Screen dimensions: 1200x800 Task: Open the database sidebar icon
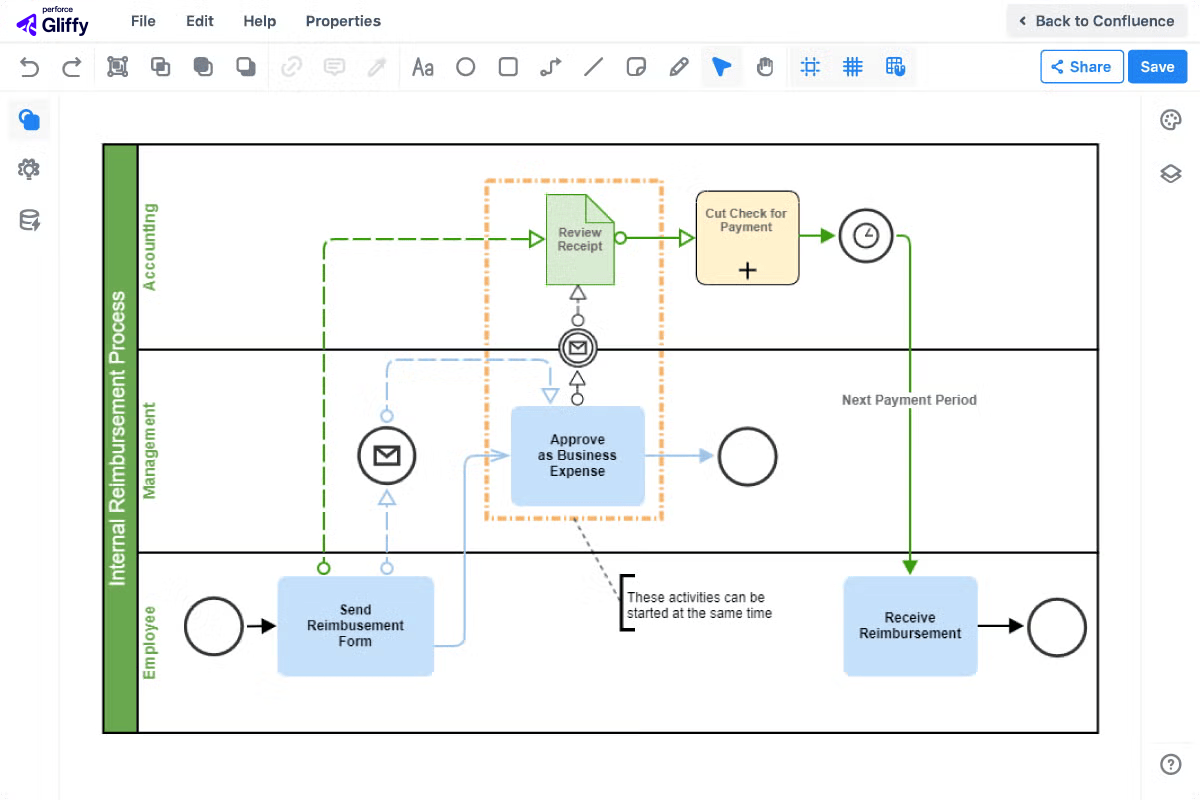(x=29, y=221)
